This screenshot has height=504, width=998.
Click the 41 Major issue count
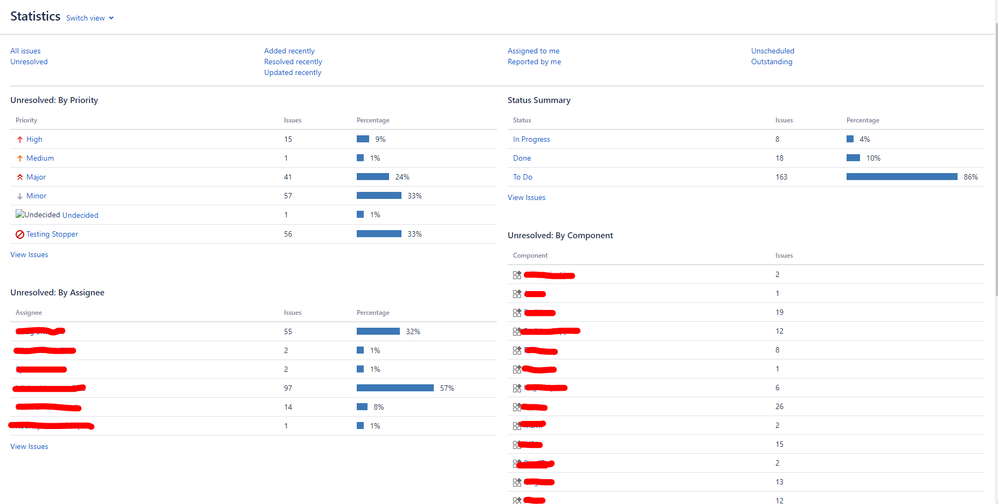(288, 177)
